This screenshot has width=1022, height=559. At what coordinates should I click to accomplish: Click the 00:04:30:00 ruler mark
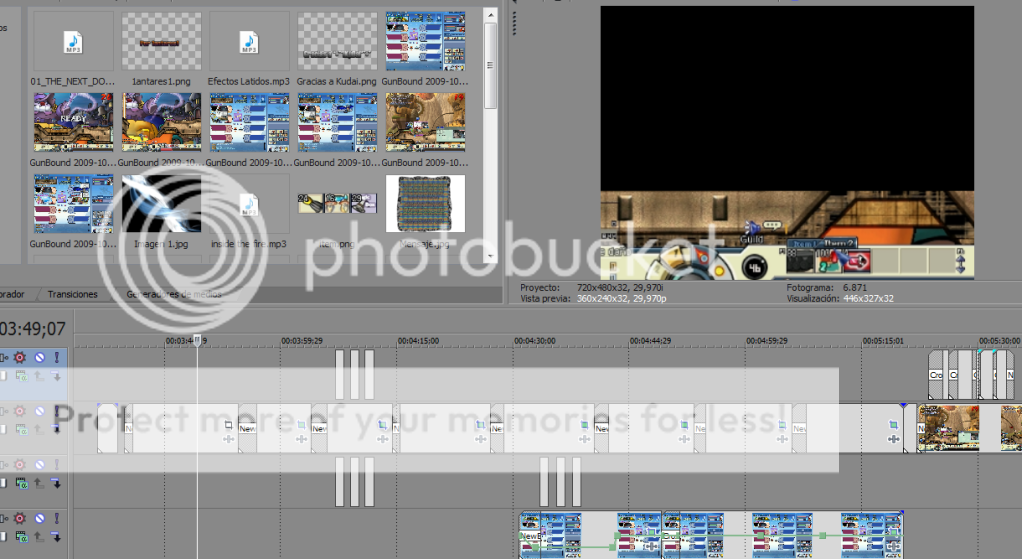[534, 341]
